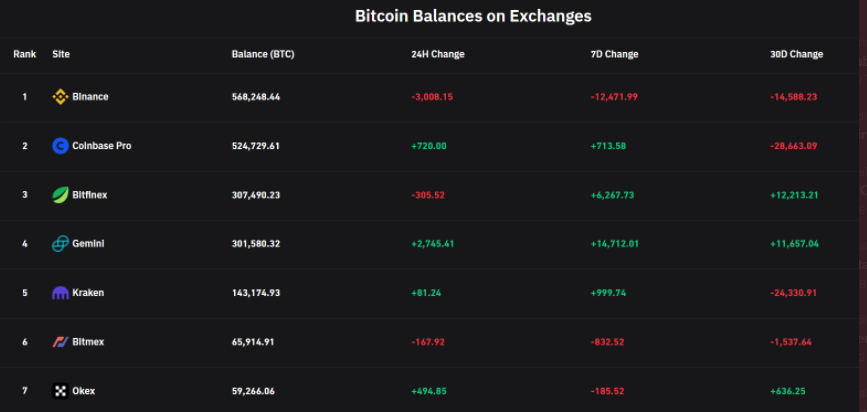Select Okex 30D change value +636.25

click(788, 391)
